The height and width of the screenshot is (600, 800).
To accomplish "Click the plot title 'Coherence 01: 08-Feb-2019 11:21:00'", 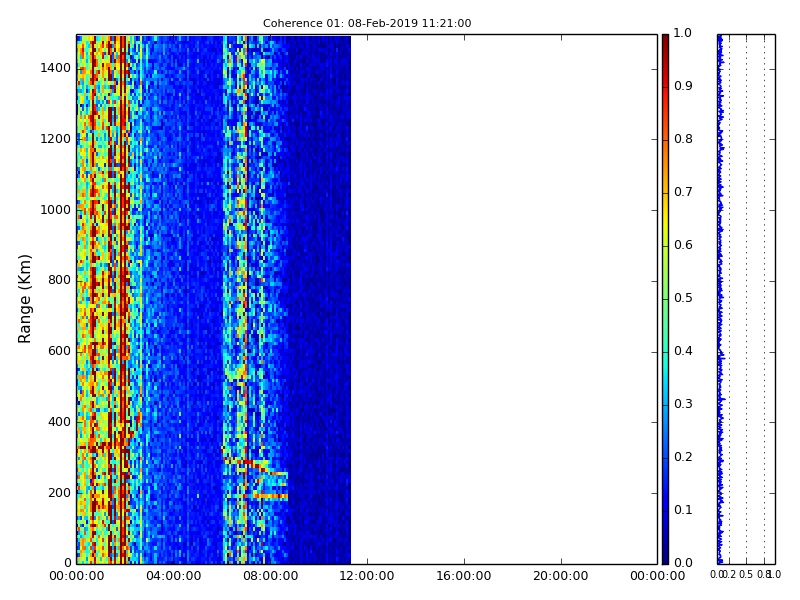I will [x=367, y=23].
